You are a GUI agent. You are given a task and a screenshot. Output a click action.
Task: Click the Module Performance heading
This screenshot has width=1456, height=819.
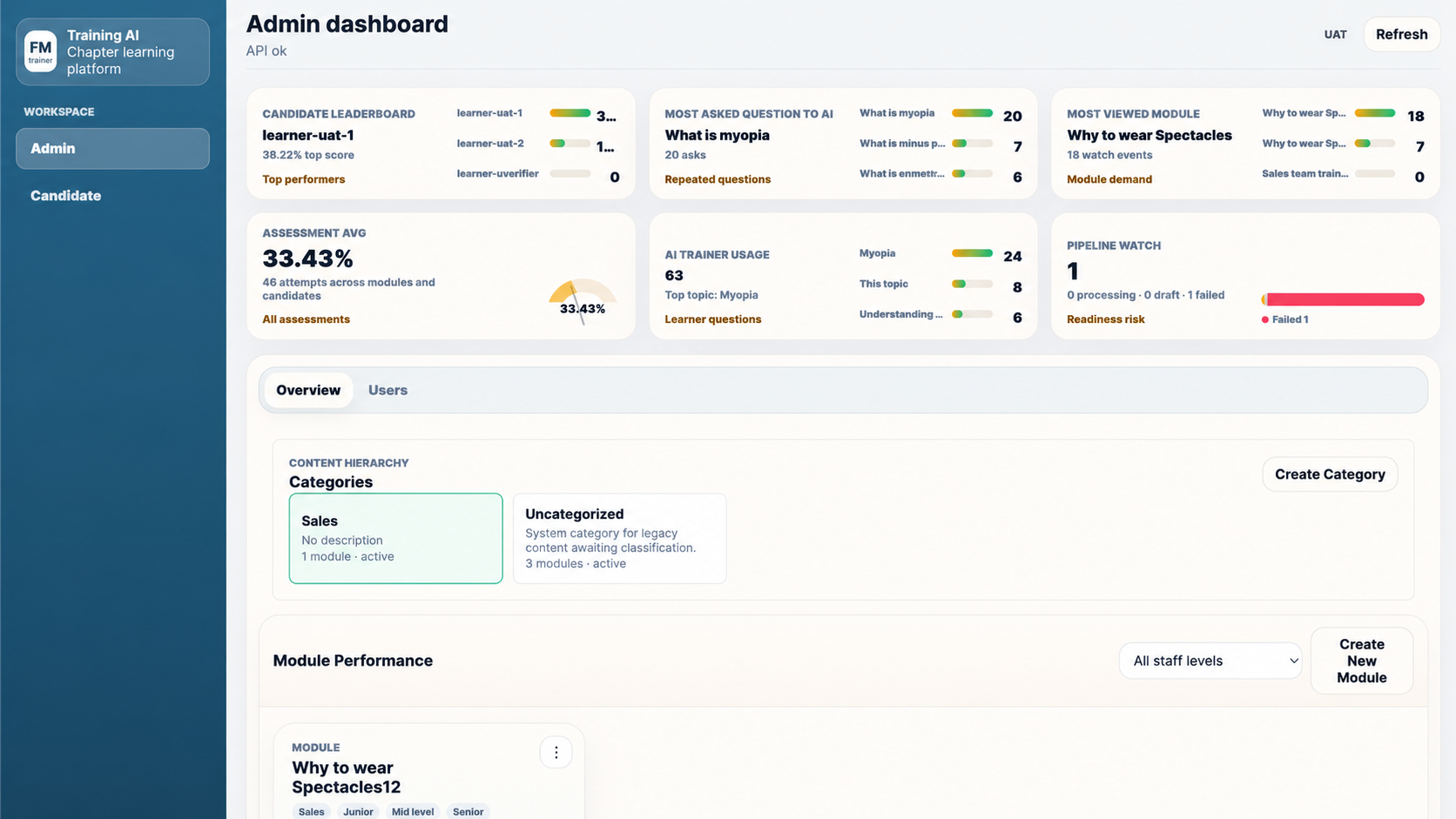point(353,661)
